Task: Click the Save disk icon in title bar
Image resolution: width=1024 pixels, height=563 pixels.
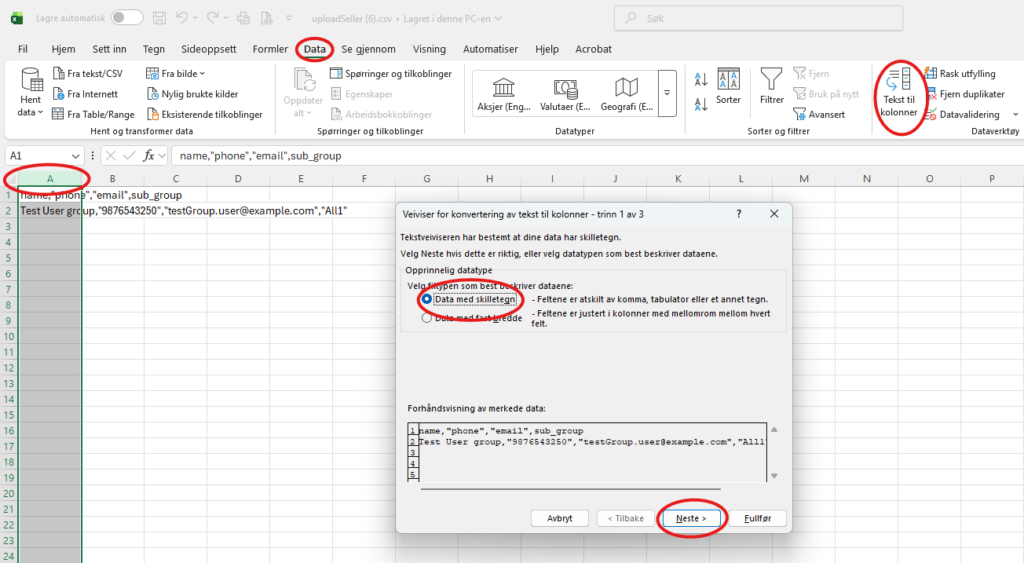Action: tap(160, 17)
